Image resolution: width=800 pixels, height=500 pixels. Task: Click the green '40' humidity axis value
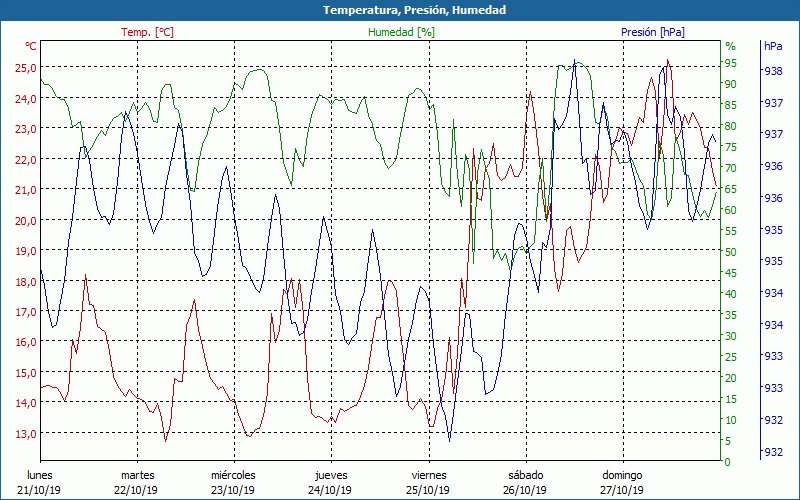pos(731,294)
